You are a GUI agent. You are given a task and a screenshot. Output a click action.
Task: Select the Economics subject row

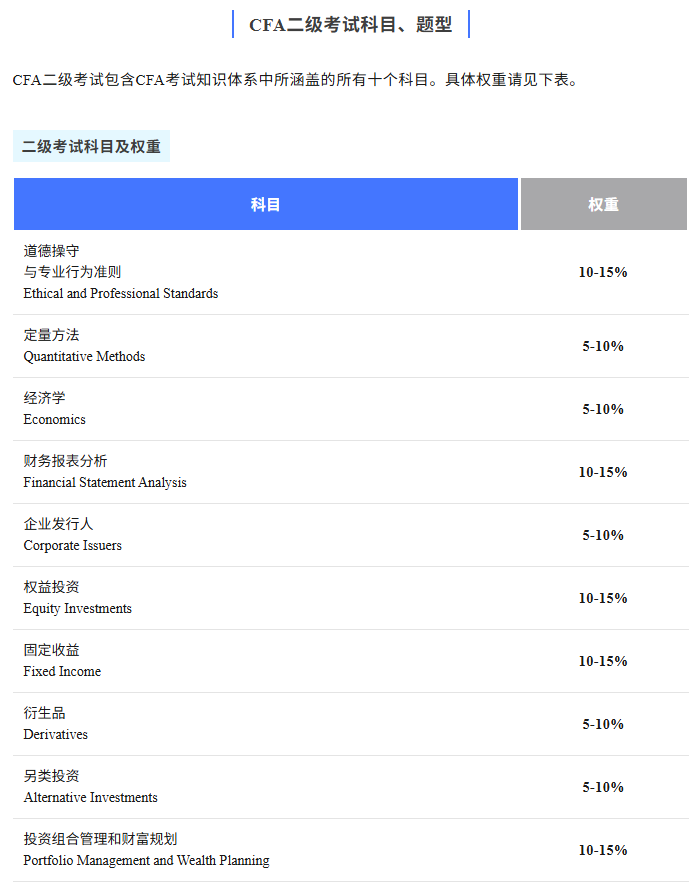tap(55, 419)
